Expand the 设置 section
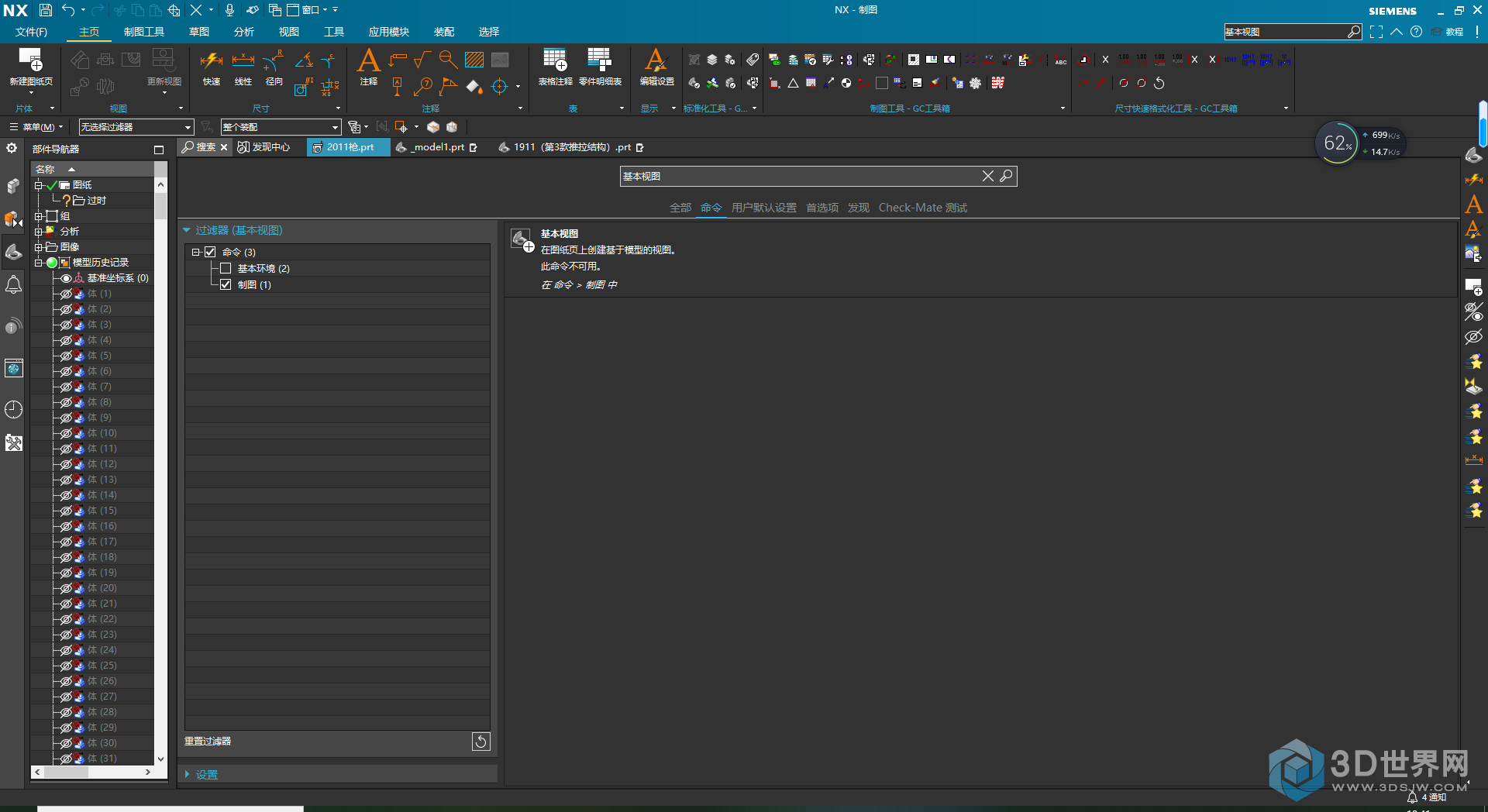 [x=187, y=774]
